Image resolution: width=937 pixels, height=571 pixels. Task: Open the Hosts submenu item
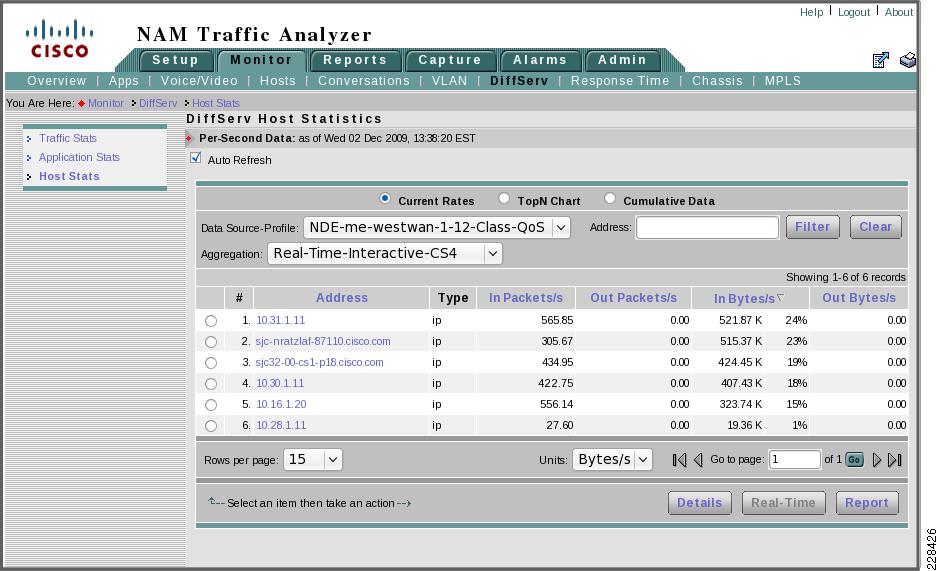[278, 81]
